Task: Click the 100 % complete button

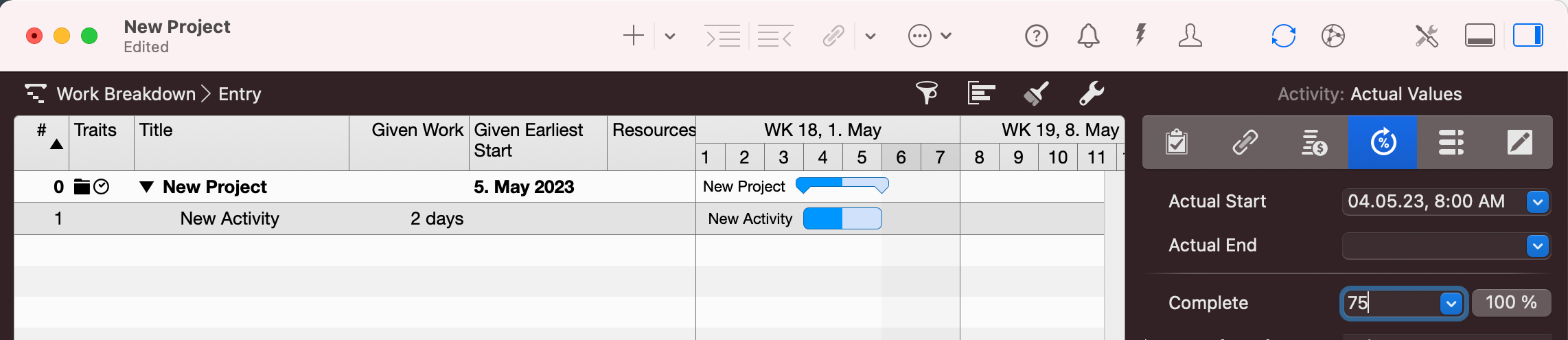Action: click(x=1511, y=303)
